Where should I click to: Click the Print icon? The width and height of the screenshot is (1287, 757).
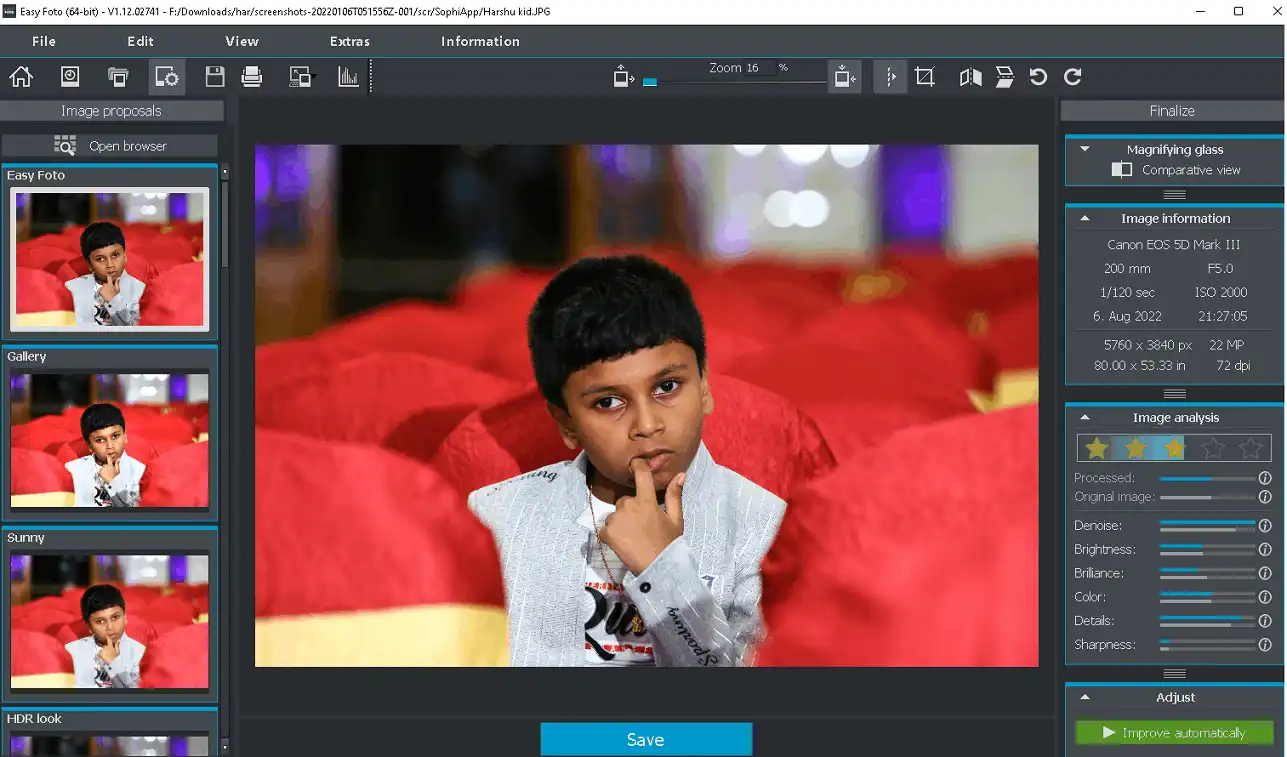[x=252, y=77]
